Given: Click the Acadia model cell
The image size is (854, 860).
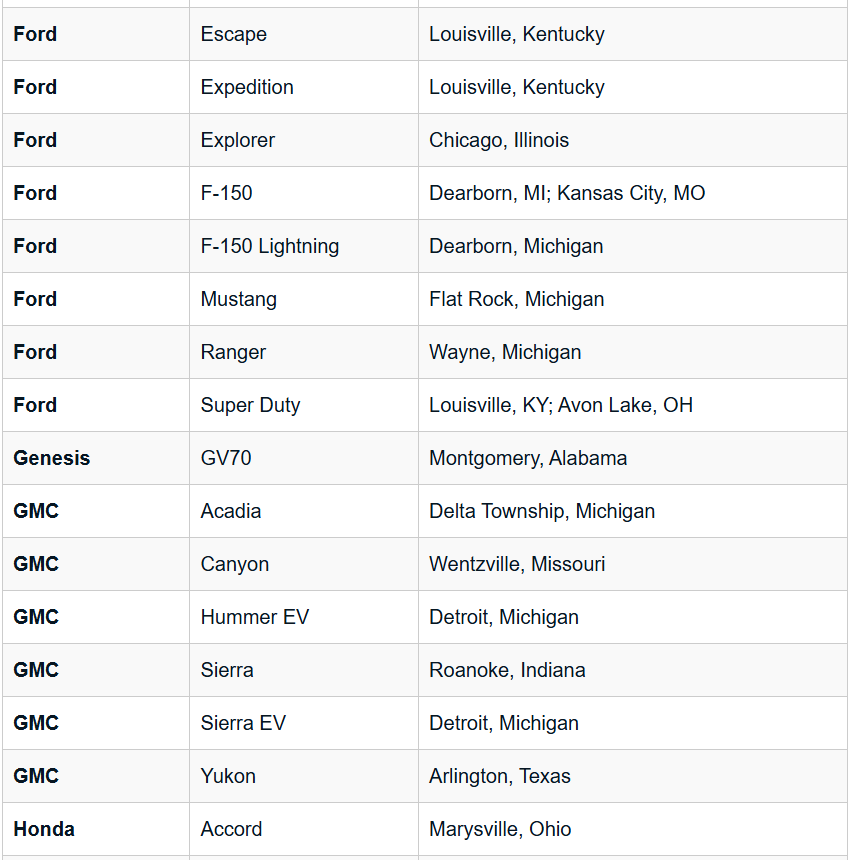Looking at the screenshot, I should click(231, 511).
